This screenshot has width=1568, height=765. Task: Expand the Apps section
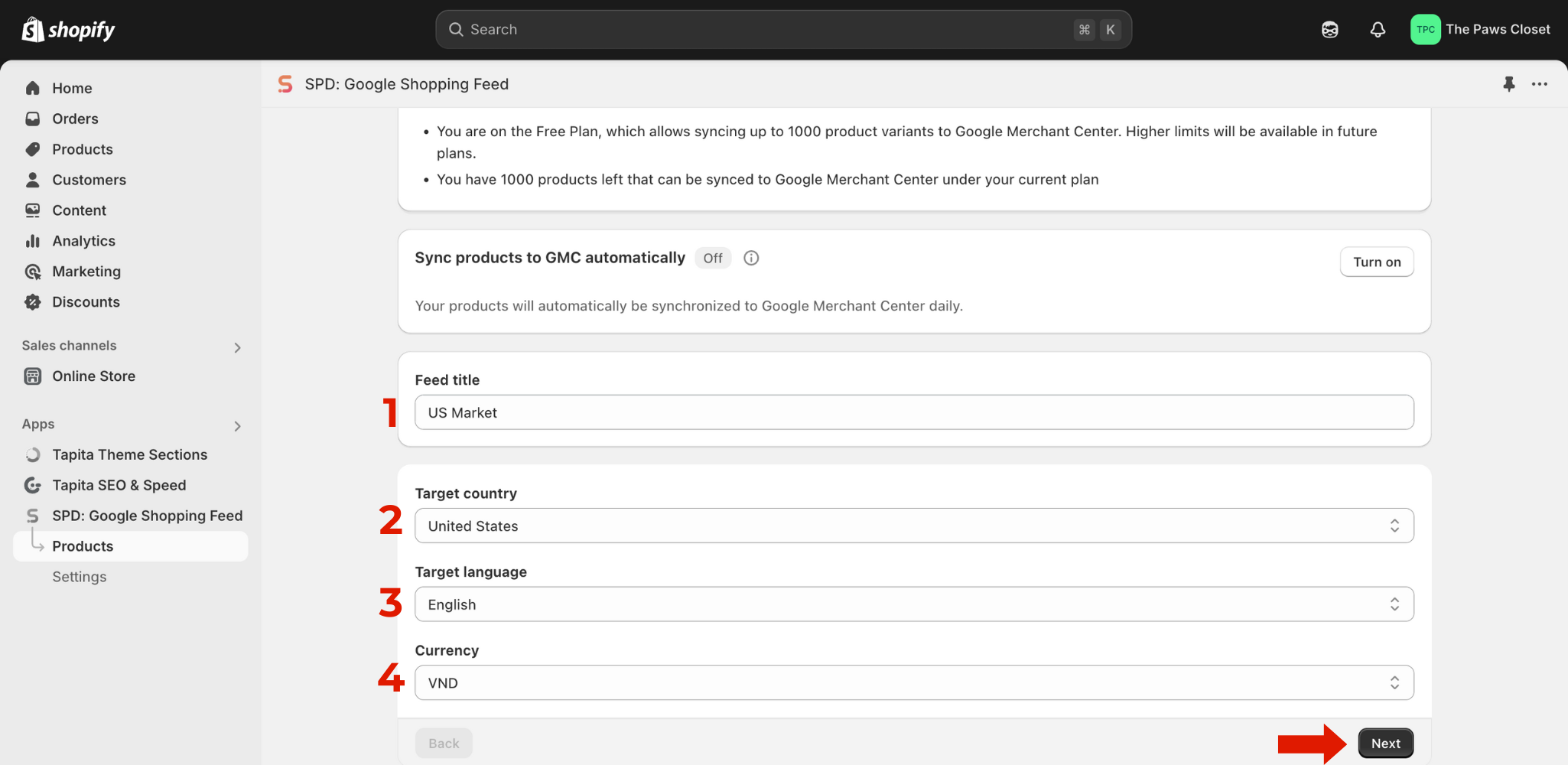tap(237, 426)
